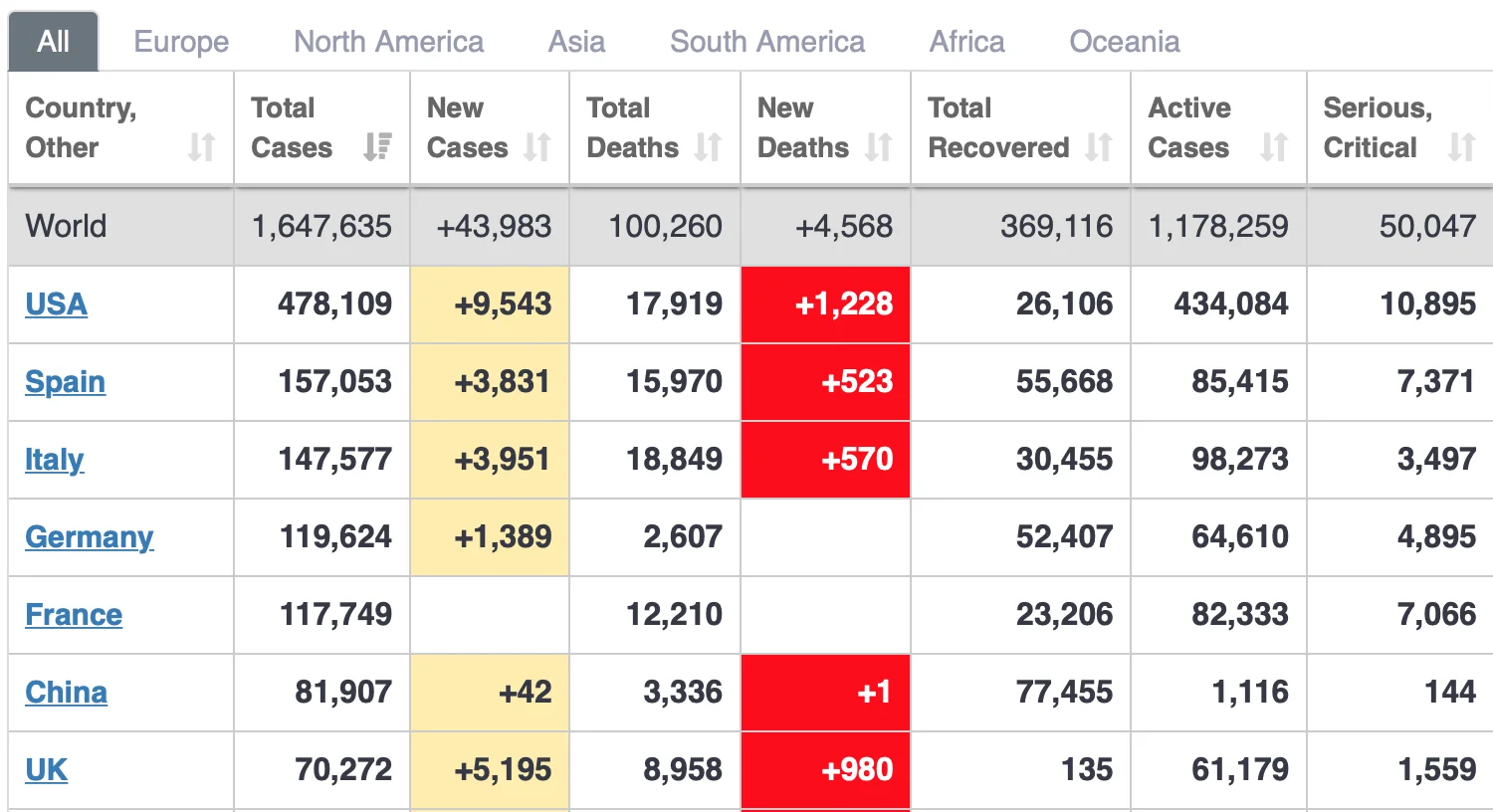Screen dimensions: 1493x812
Task: Show the South America tab
Action: point(767,42)
